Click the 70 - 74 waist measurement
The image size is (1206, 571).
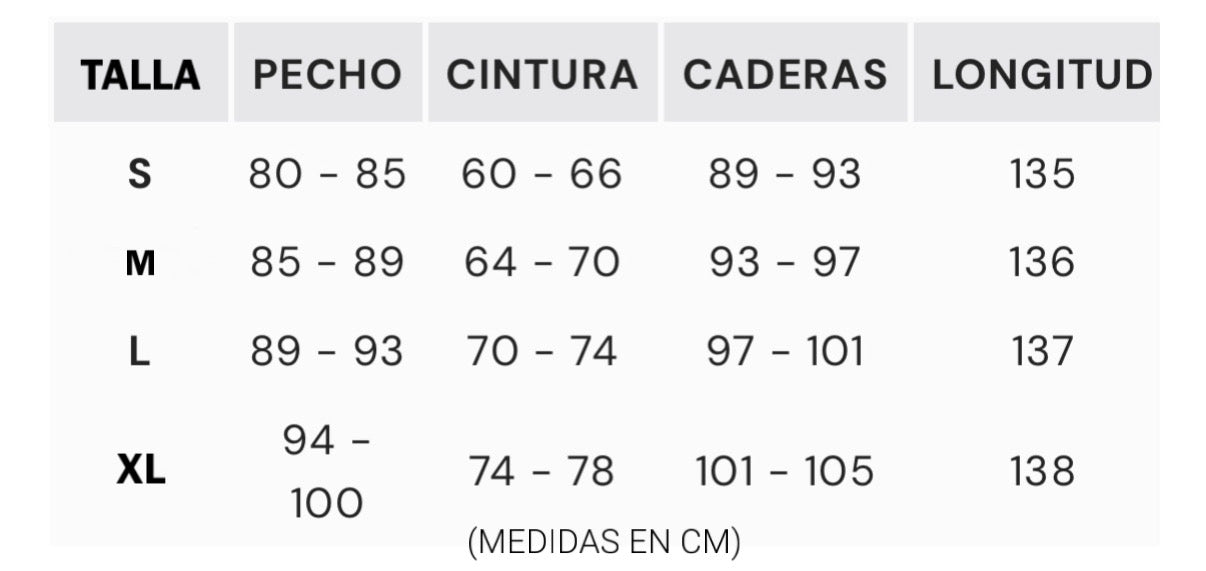pos(541,352)
